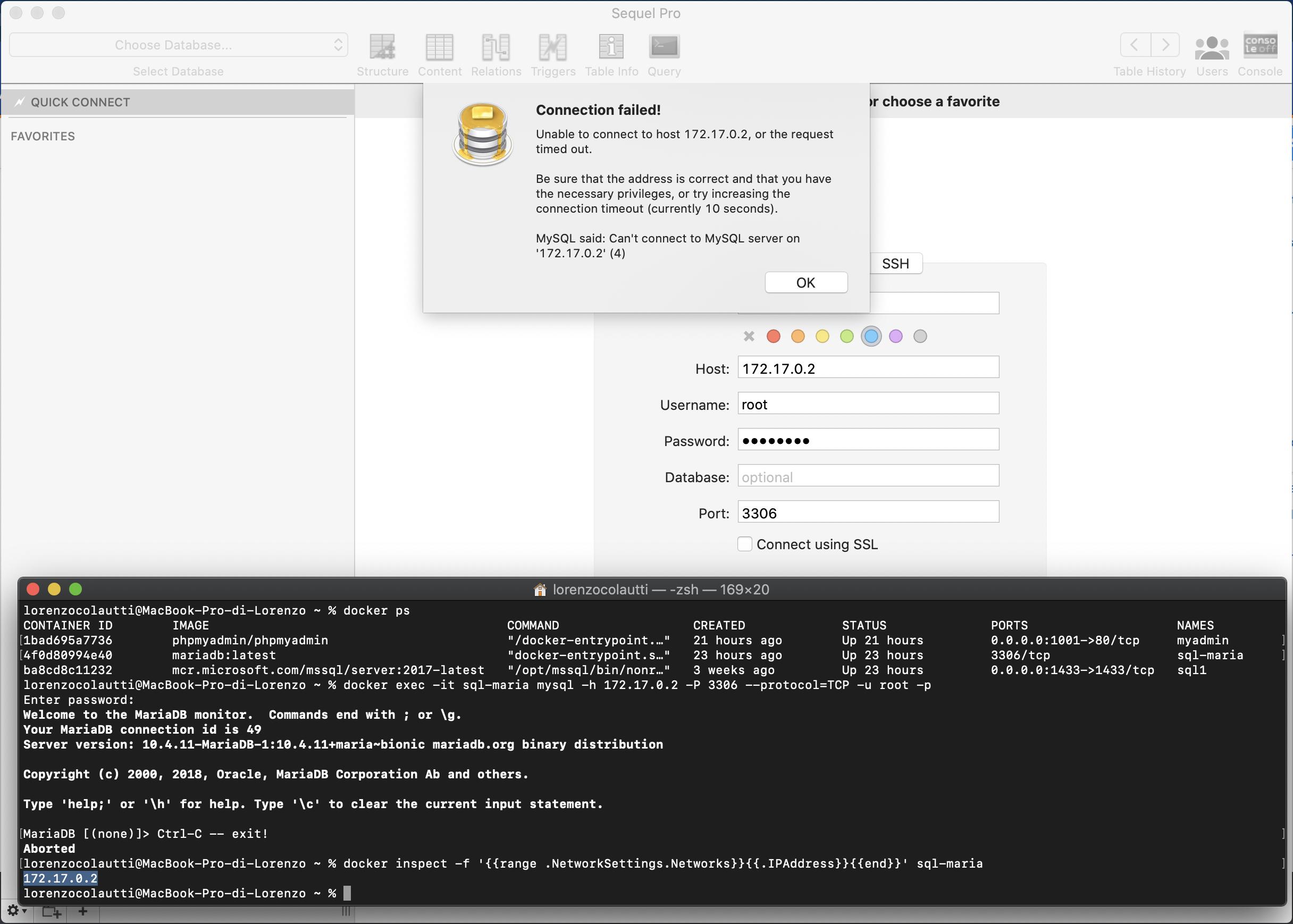Focus the Username input field

(x=868, y=404)
